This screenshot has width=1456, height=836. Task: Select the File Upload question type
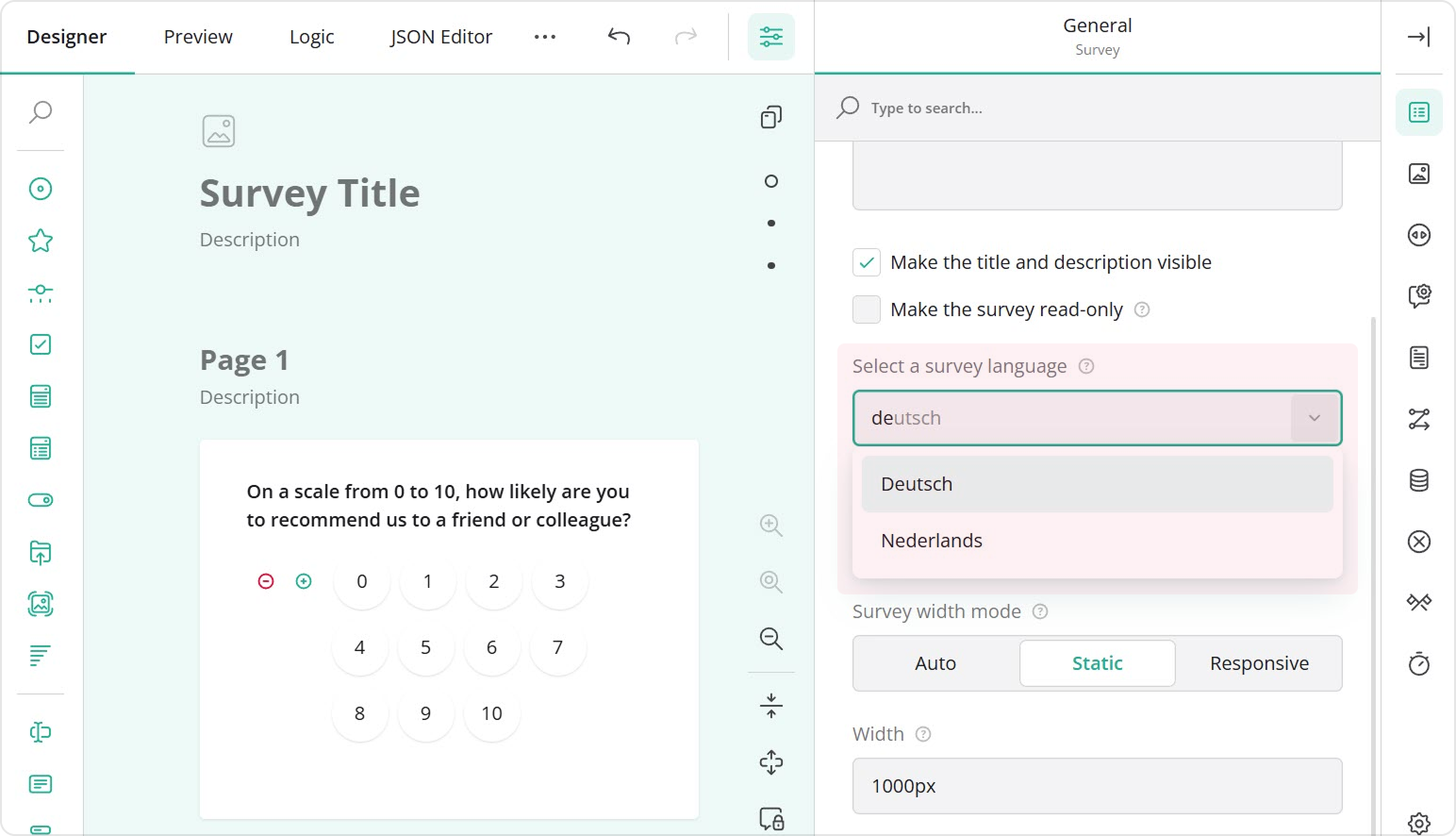pos(40,552)
